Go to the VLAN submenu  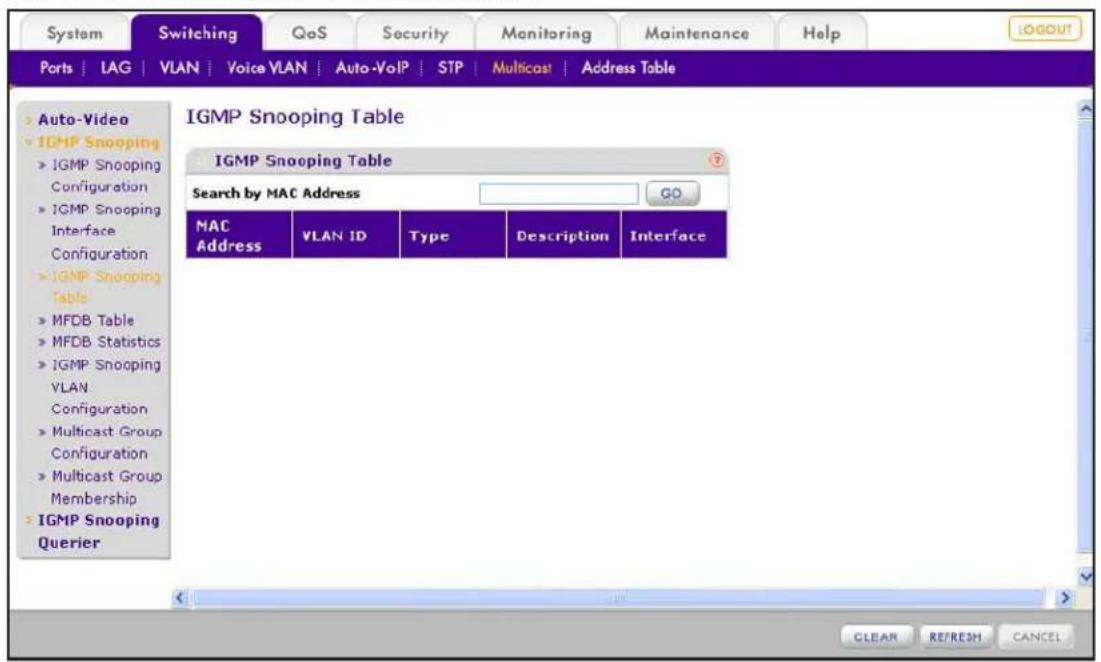coord(179,68)
